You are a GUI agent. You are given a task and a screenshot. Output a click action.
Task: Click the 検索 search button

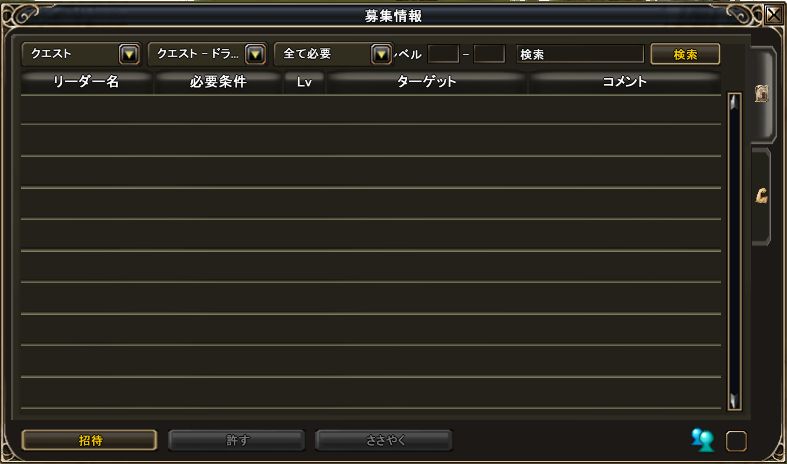(685, 54)
